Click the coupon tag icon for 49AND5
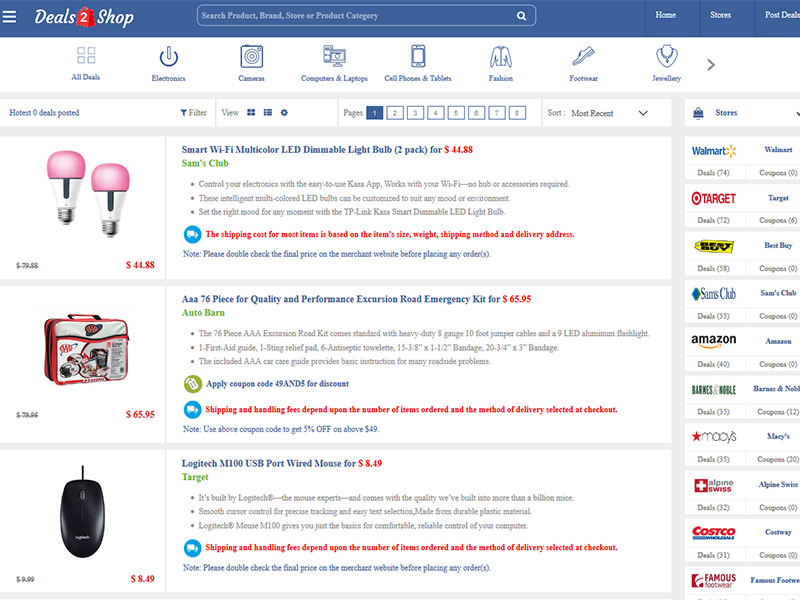Screen dimensions: 800x600 coord(192,384)
